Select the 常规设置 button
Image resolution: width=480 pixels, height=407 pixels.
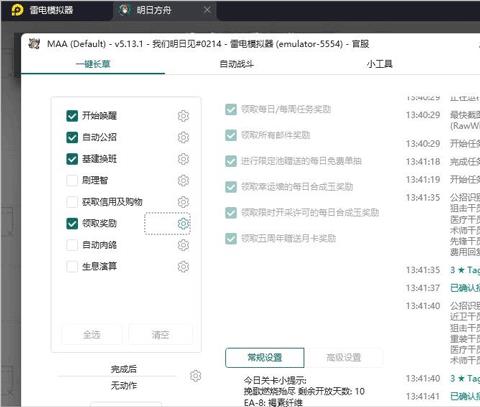point(265,358)
